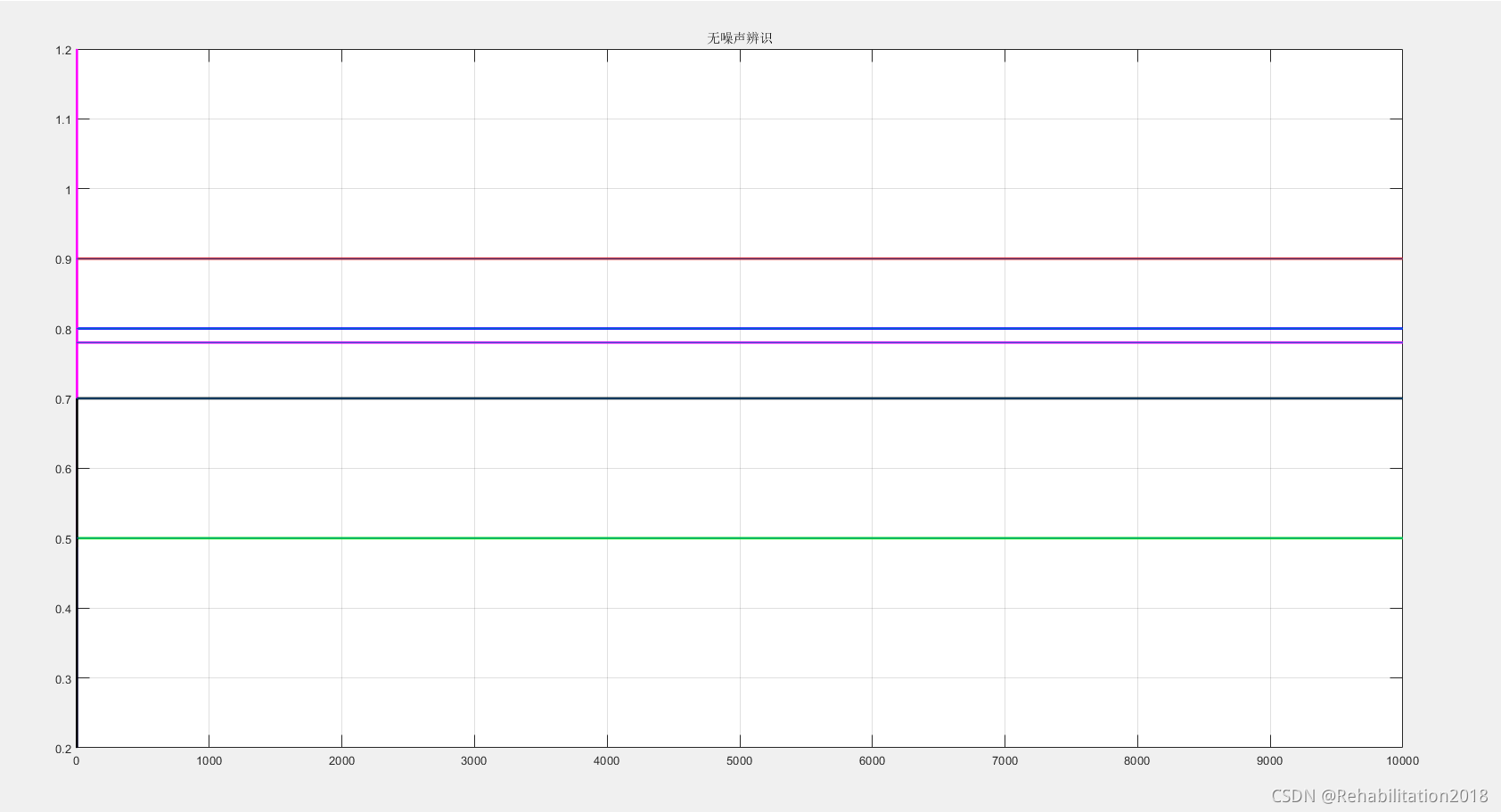Viewport: 1501px width, 812px height.
Task: Click y-axis tick label 0.4
Action: (x=63, y=609)
